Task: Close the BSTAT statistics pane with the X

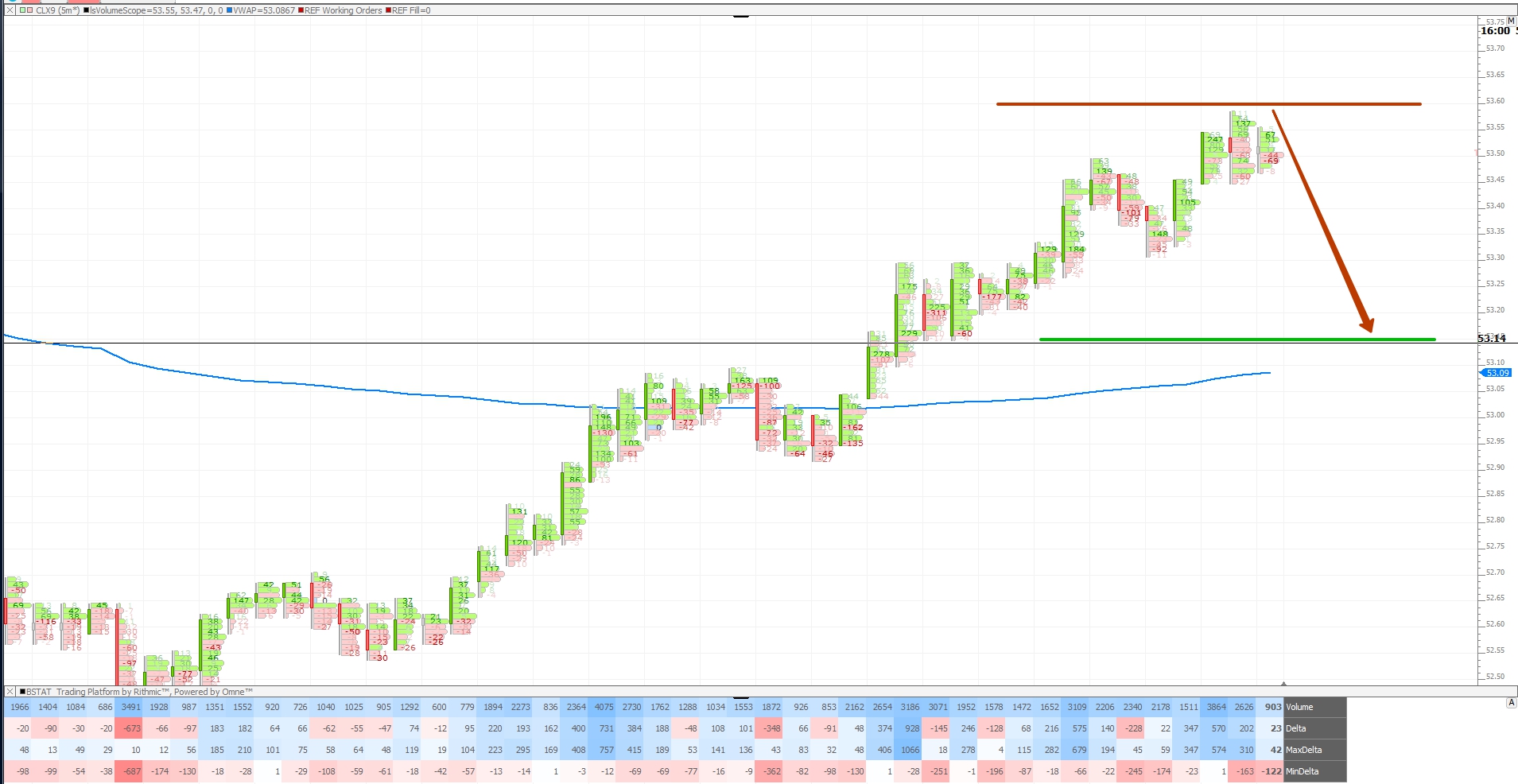Action: 10,692
